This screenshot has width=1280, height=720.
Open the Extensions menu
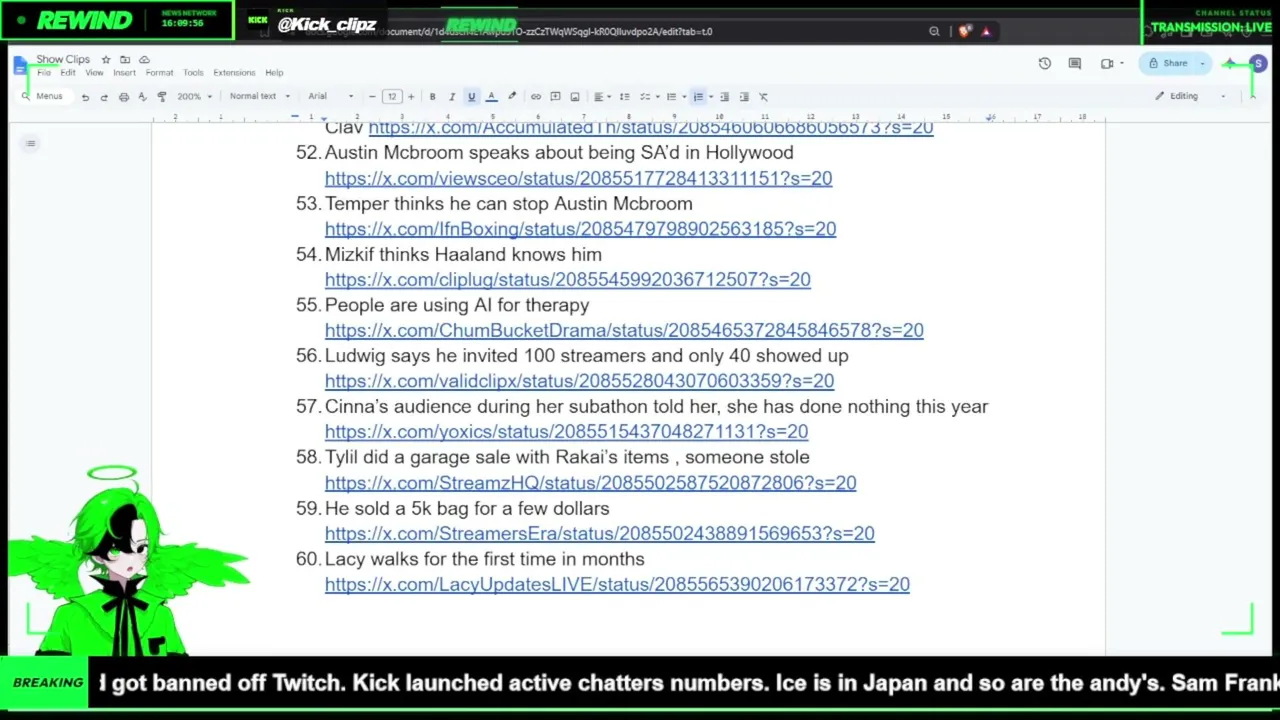(234, 73)
